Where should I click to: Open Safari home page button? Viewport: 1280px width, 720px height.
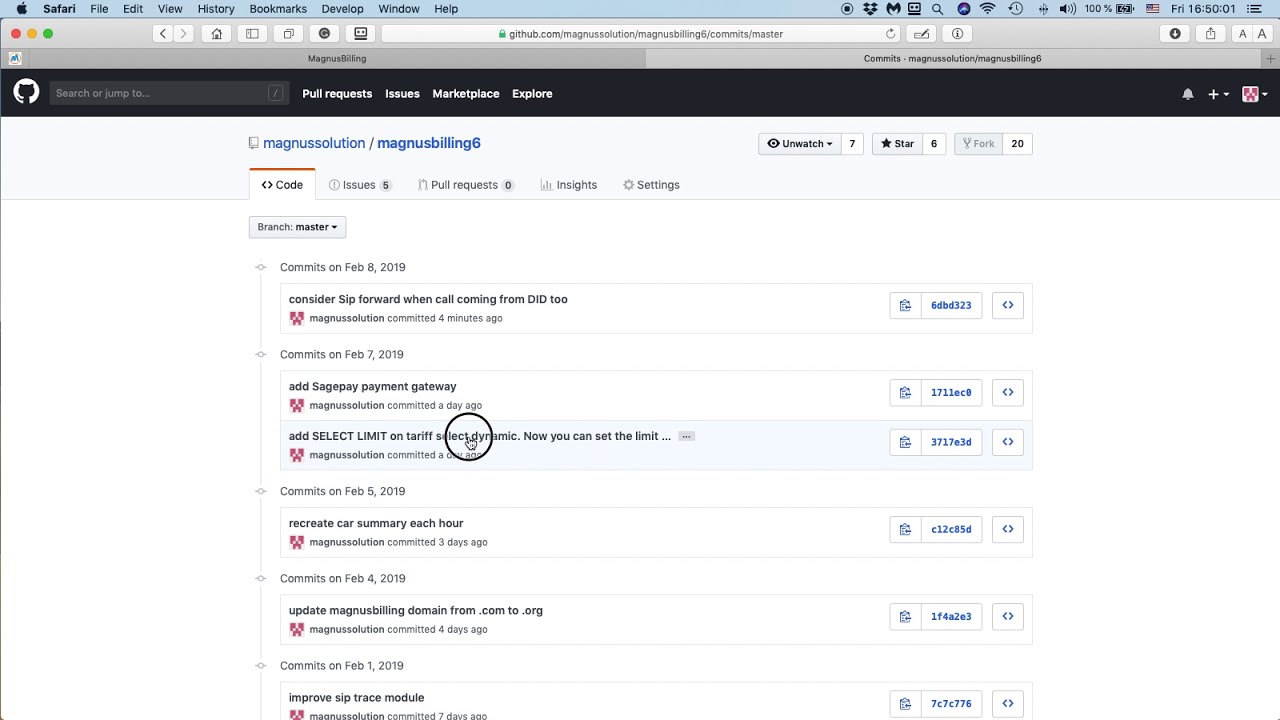coord(216,33)
